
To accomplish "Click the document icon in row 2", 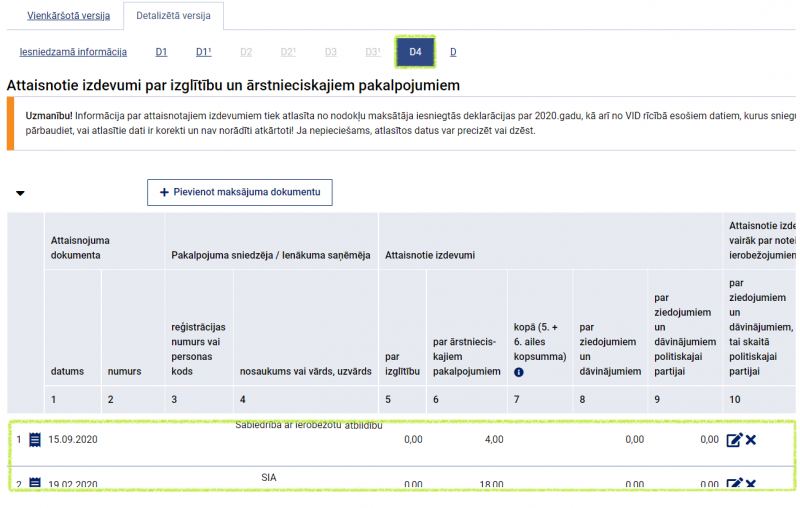I will pyautogui.click(x=35, y=484).
